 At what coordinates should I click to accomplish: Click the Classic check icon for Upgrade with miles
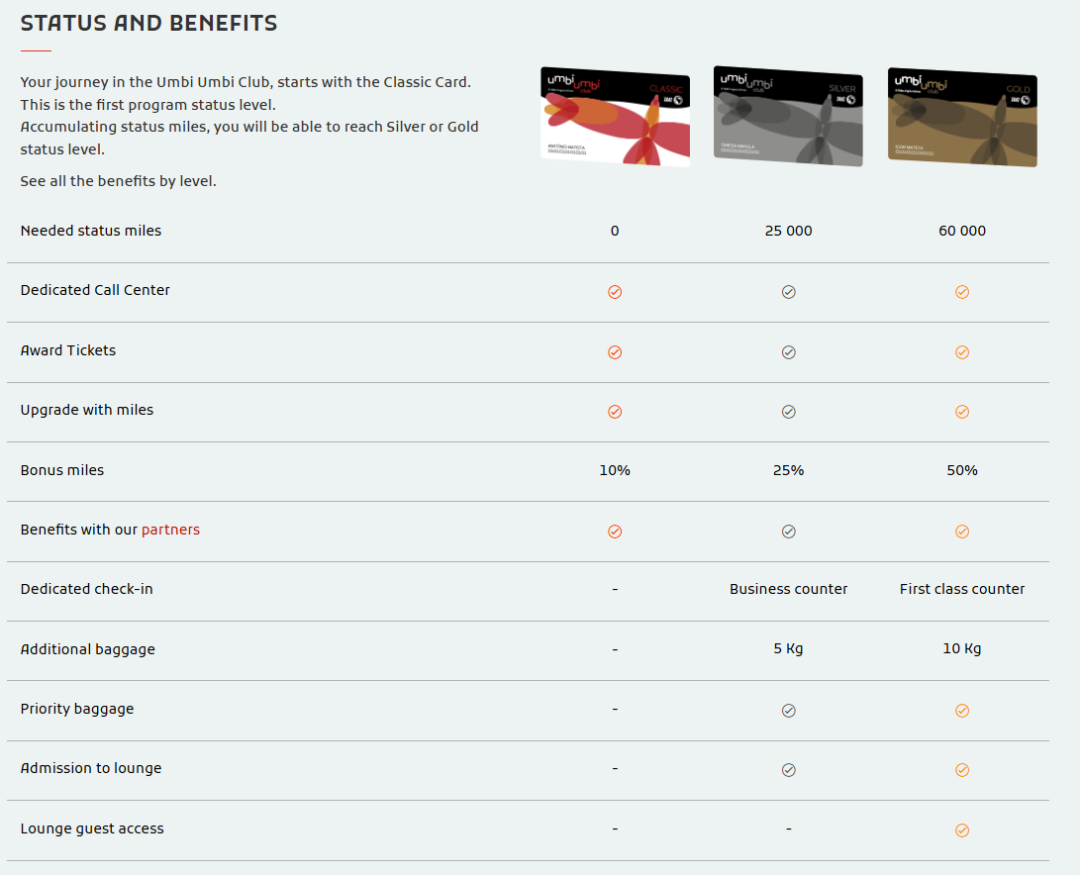coord(614,412)
